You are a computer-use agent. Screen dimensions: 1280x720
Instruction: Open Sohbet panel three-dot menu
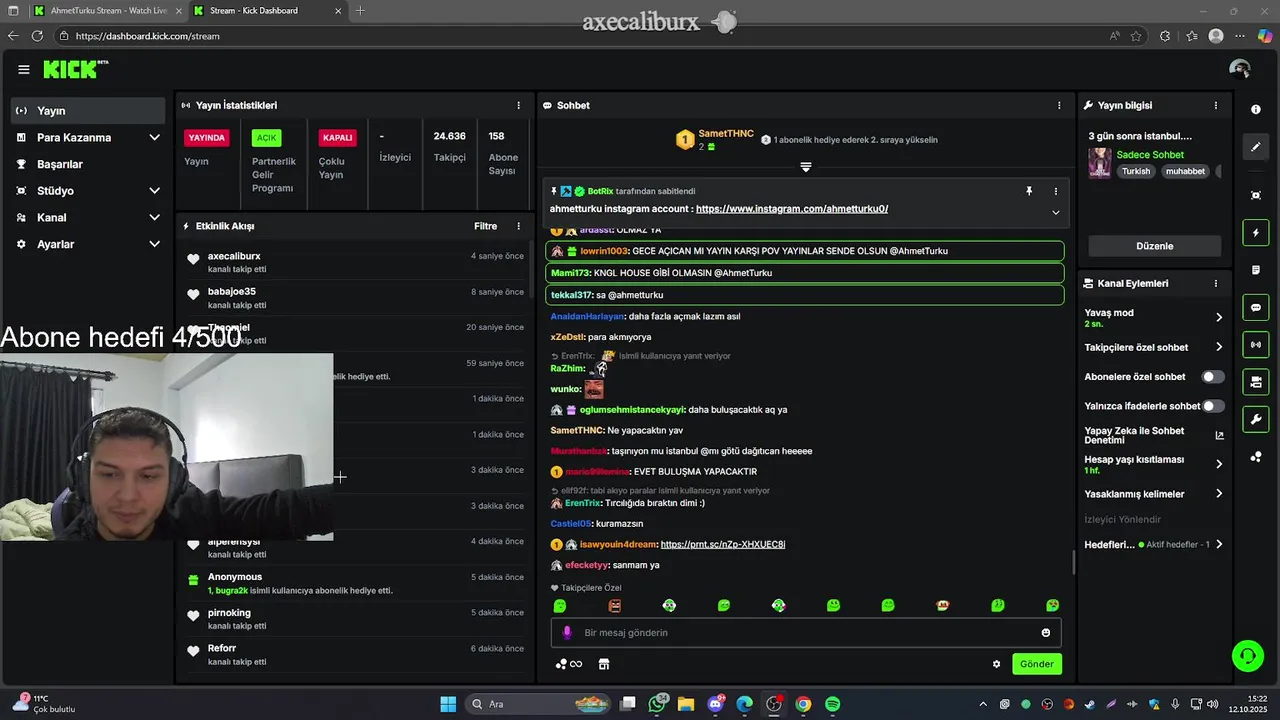pos(1059,105)
